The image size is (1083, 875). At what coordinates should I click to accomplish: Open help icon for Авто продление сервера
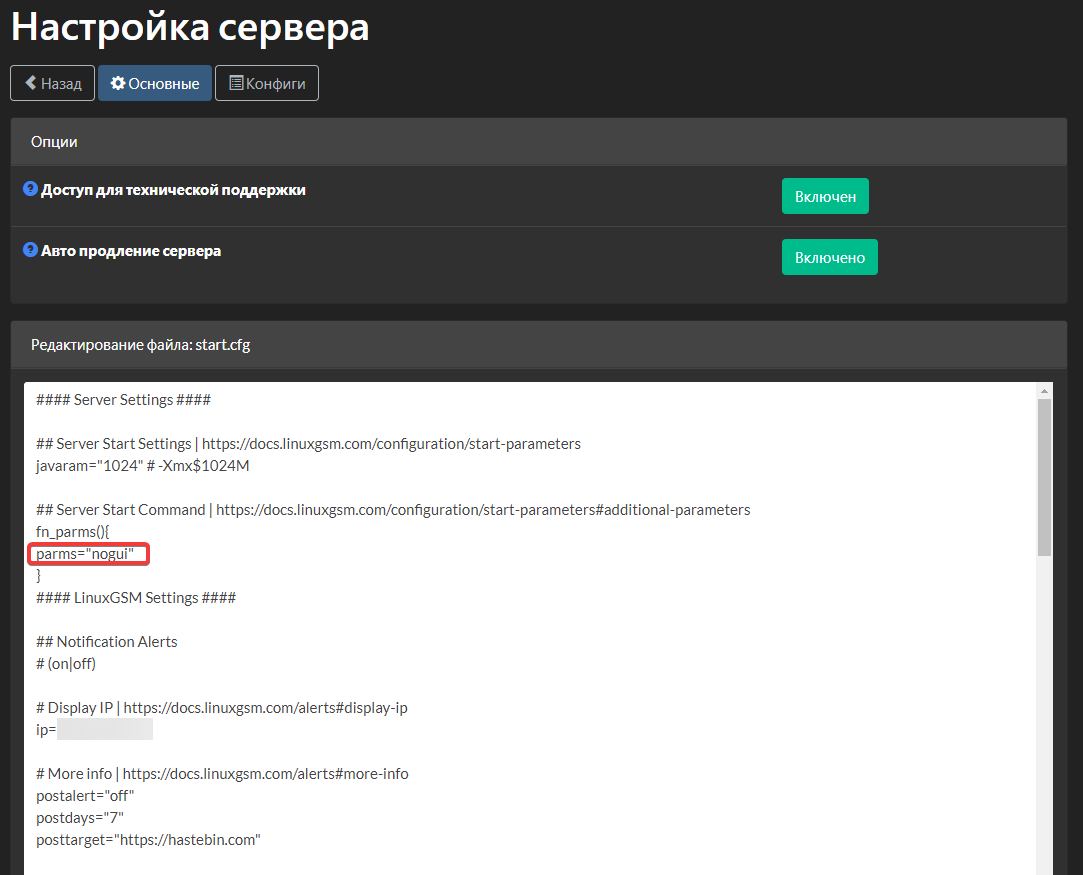[x=30, y=249]
